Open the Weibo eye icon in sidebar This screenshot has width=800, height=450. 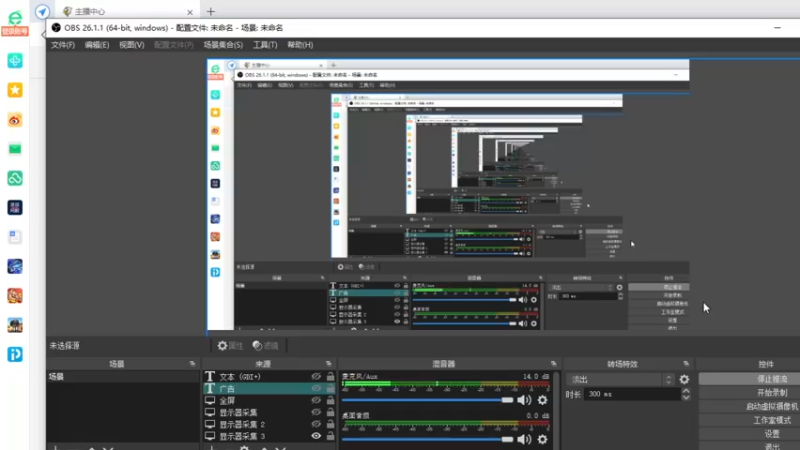15,120
